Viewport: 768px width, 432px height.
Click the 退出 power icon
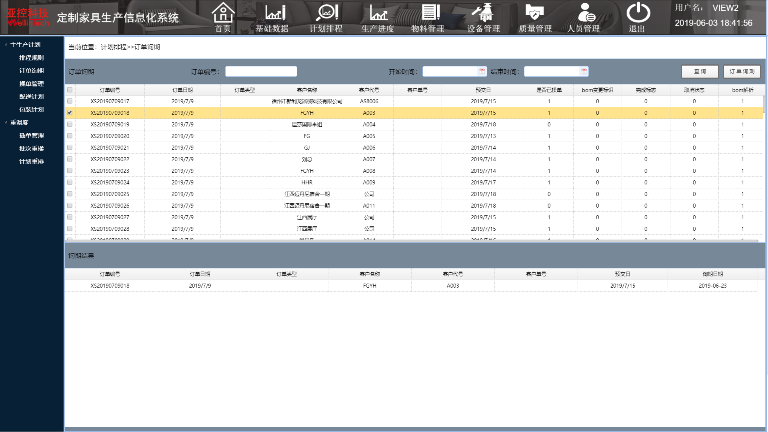point(638,12)
